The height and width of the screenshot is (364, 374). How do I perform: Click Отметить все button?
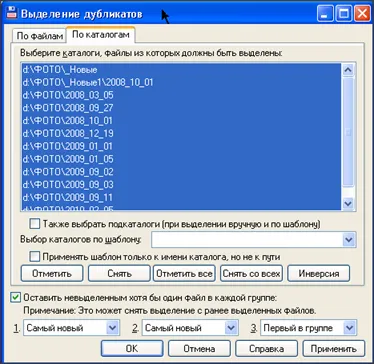point(184,274)
